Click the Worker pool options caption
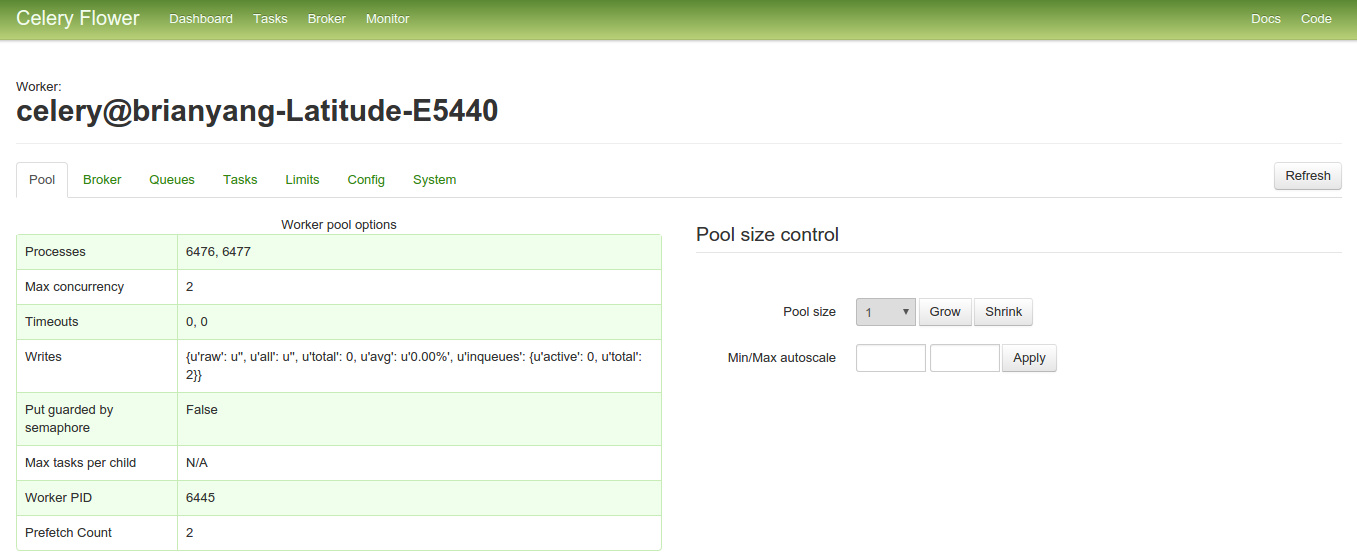The width and height of the screenshot is (1357, 560). pos(339,225)
